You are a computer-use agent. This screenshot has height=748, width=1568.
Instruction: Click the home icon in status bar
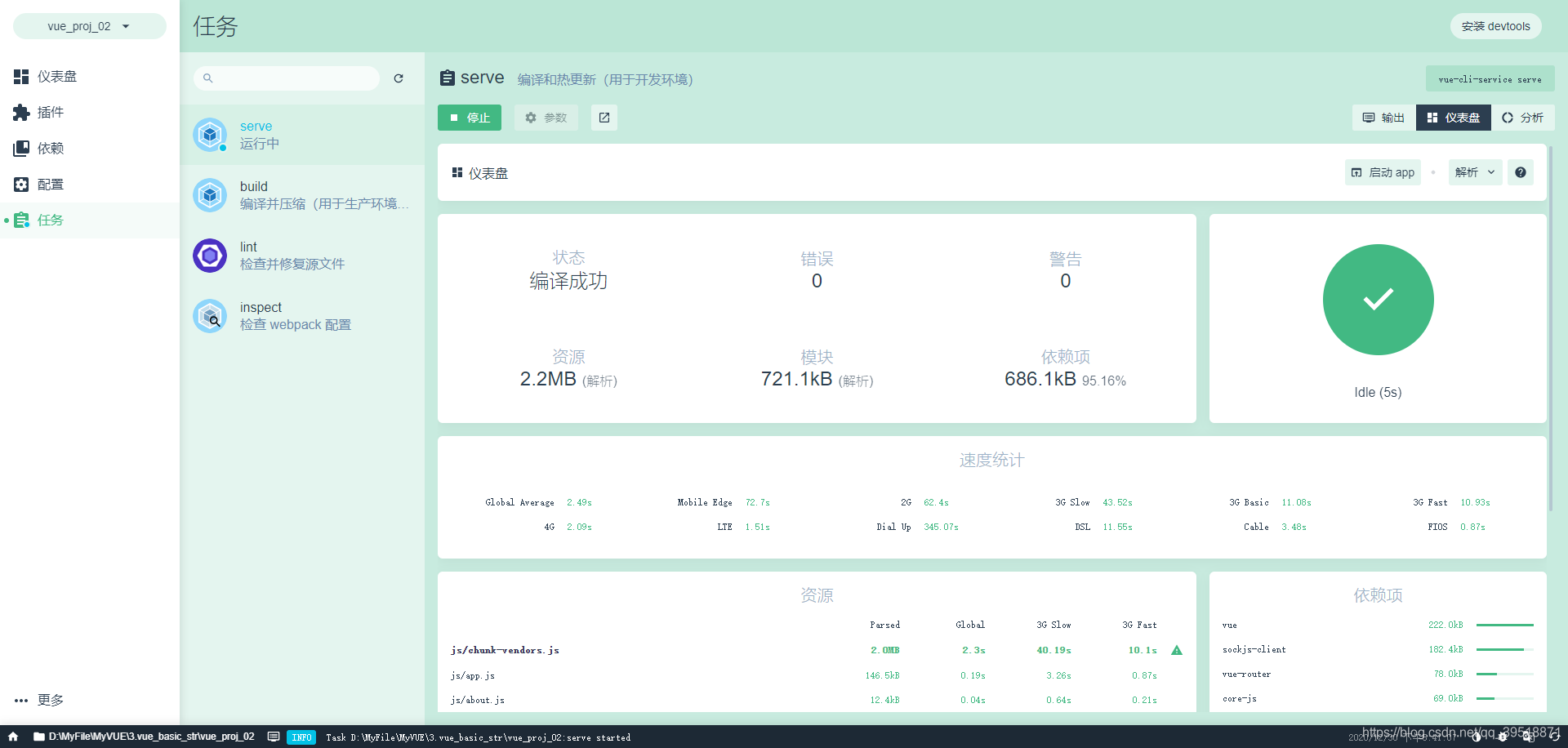[11, 737]
